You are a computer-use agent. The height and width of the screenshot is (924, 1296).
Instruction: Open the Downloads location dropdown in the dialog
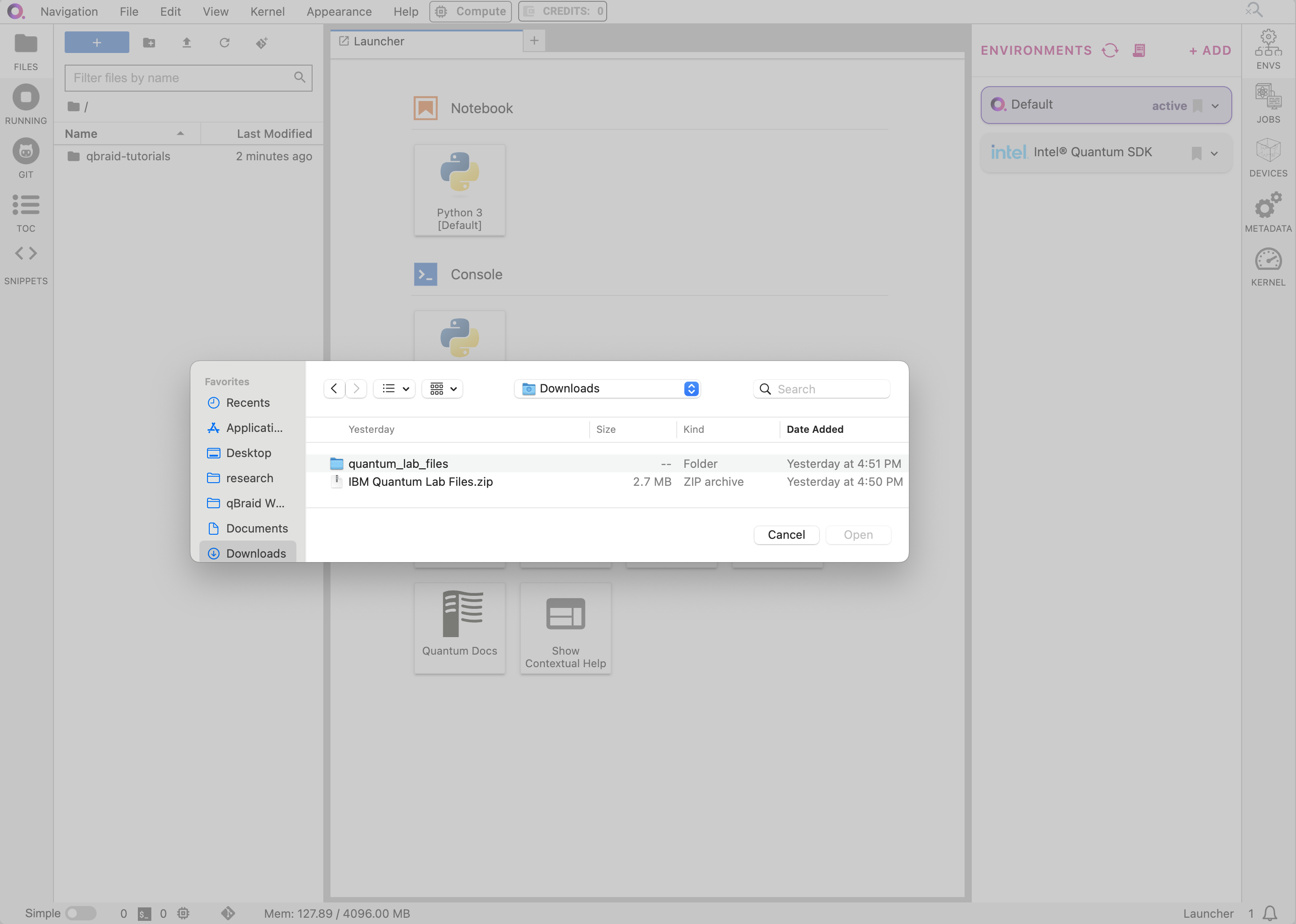pyautogui.click(x=607, y=389)
